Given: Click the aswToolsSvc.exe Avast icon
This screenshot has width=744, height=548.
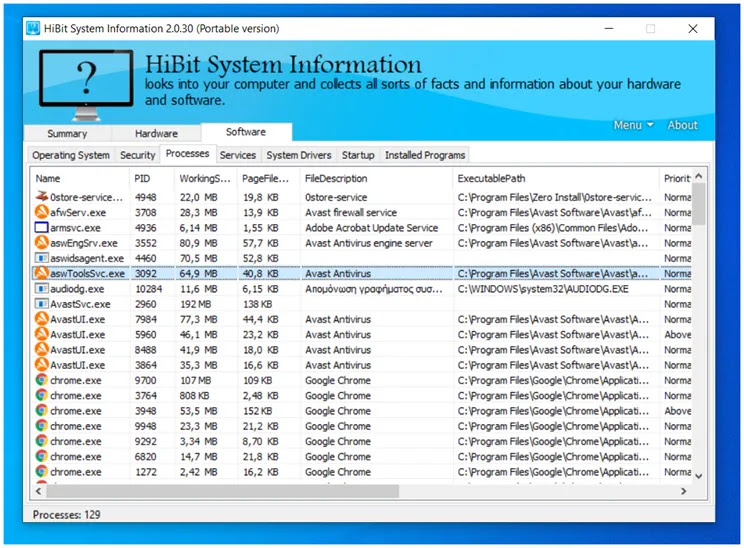Looking at the screenshot, I should [42, 273].
